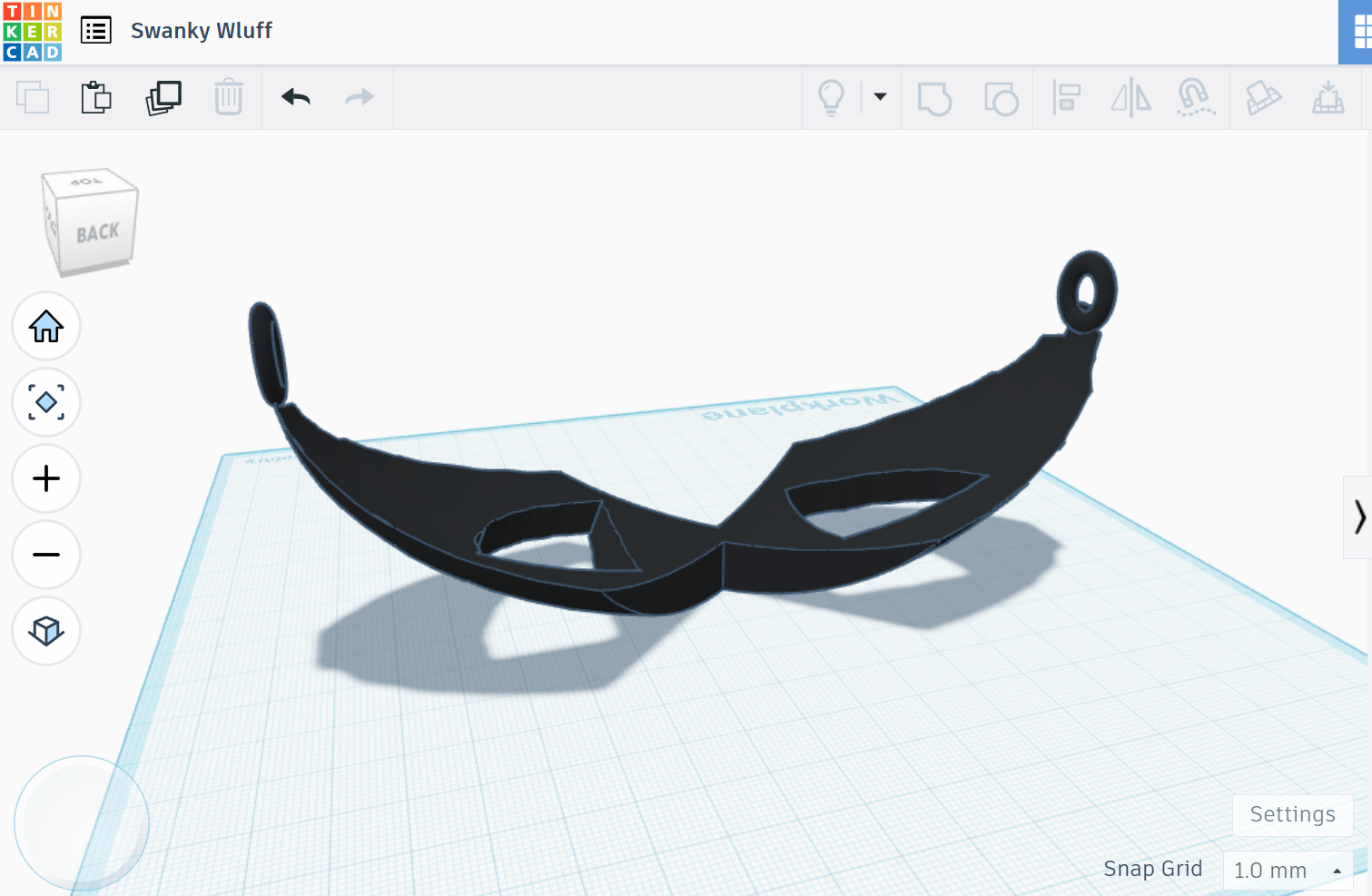Select the Workplane tool icon
Screen dimensions: 1372x896
[x=1328, y=97]
